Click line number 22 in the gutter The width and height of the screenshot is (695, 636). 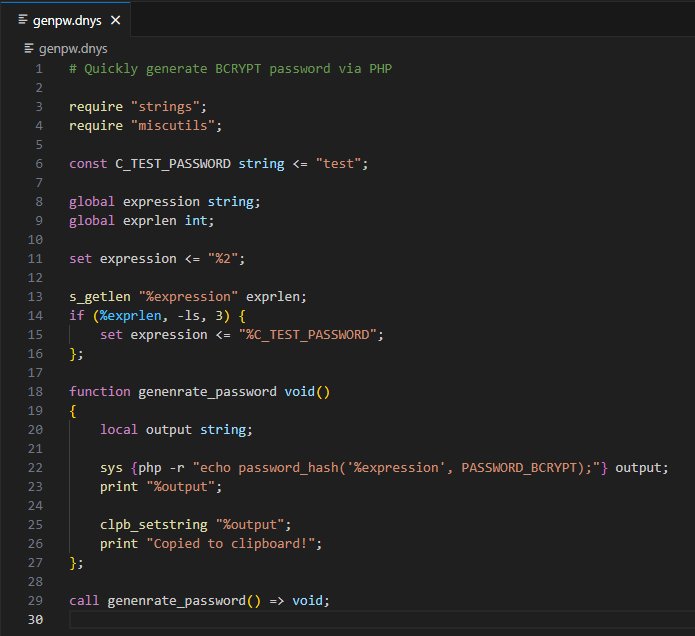[35, 468]
